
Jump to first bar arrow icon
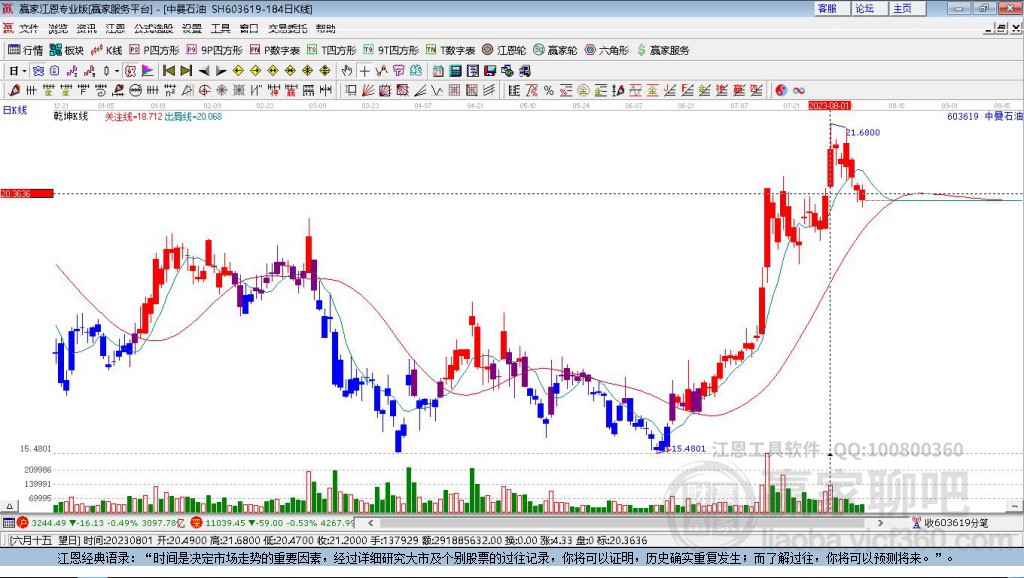coord(169,71)
